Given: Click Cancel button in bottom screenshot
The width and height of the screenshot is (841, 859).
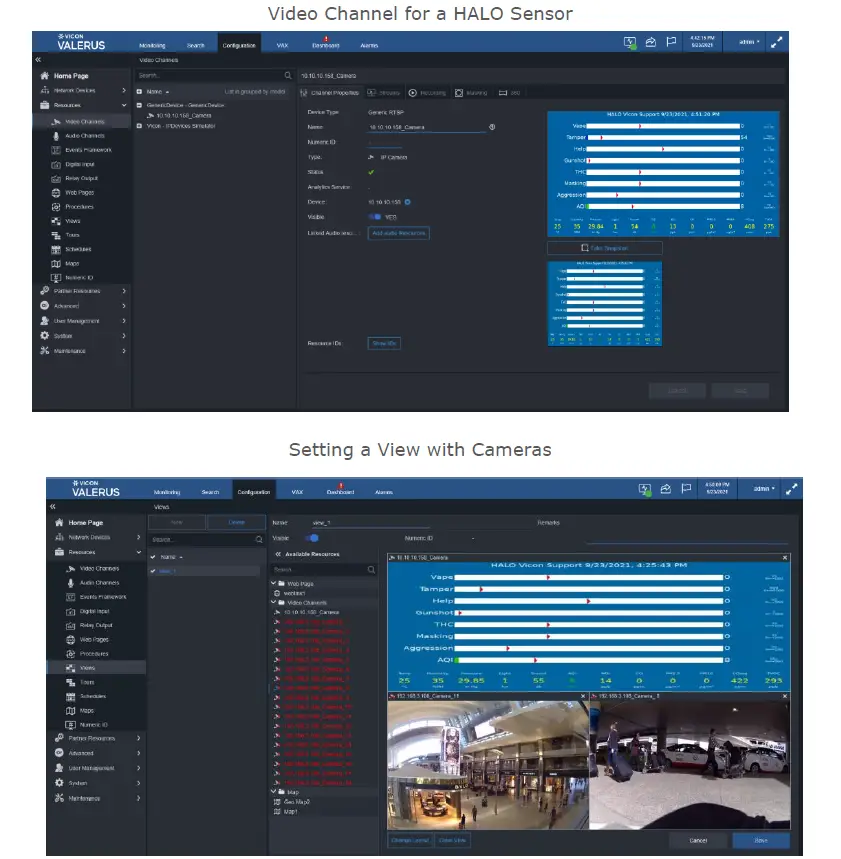Looking at the screenshot, I should click(x=698, y=840).
